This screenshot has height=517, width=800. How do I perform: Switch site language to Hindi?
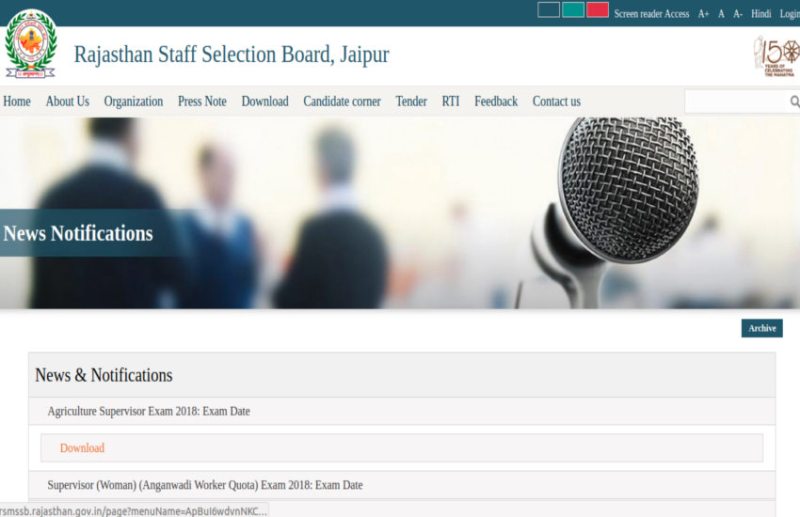tap(761, 14)
